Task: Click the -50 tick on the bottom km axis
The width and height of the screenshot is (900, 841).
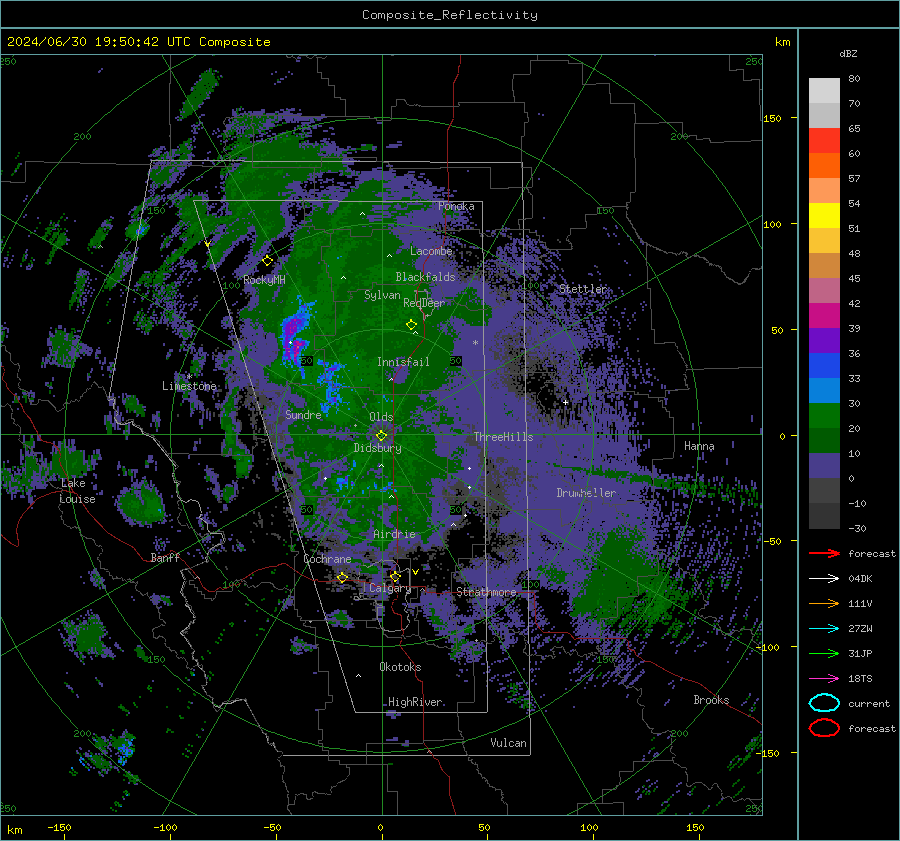Action: click(273, 828)
